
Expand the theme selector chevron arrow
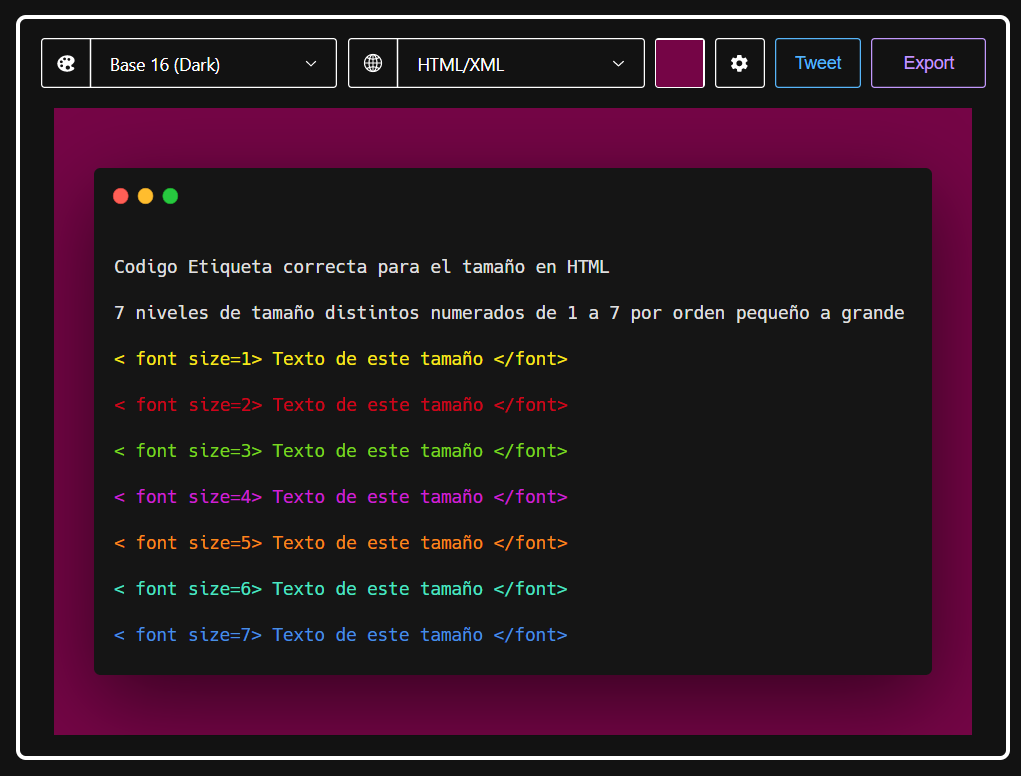point(311,64)
